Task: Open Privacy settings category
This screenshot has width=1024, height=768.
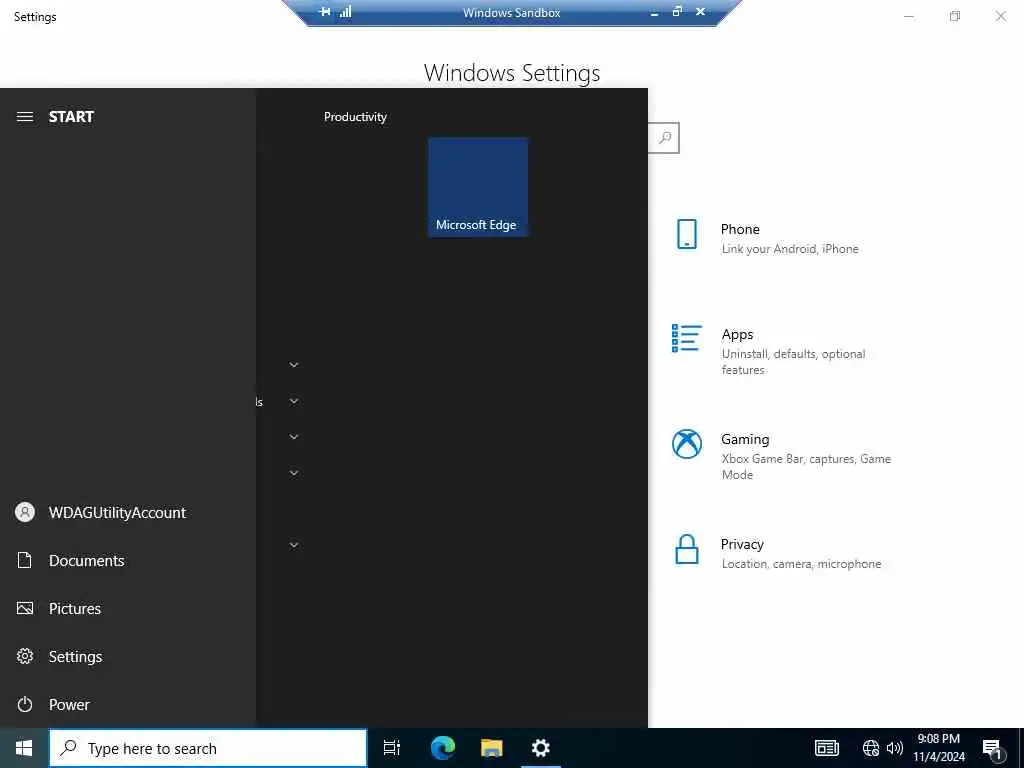Action: 777,553
